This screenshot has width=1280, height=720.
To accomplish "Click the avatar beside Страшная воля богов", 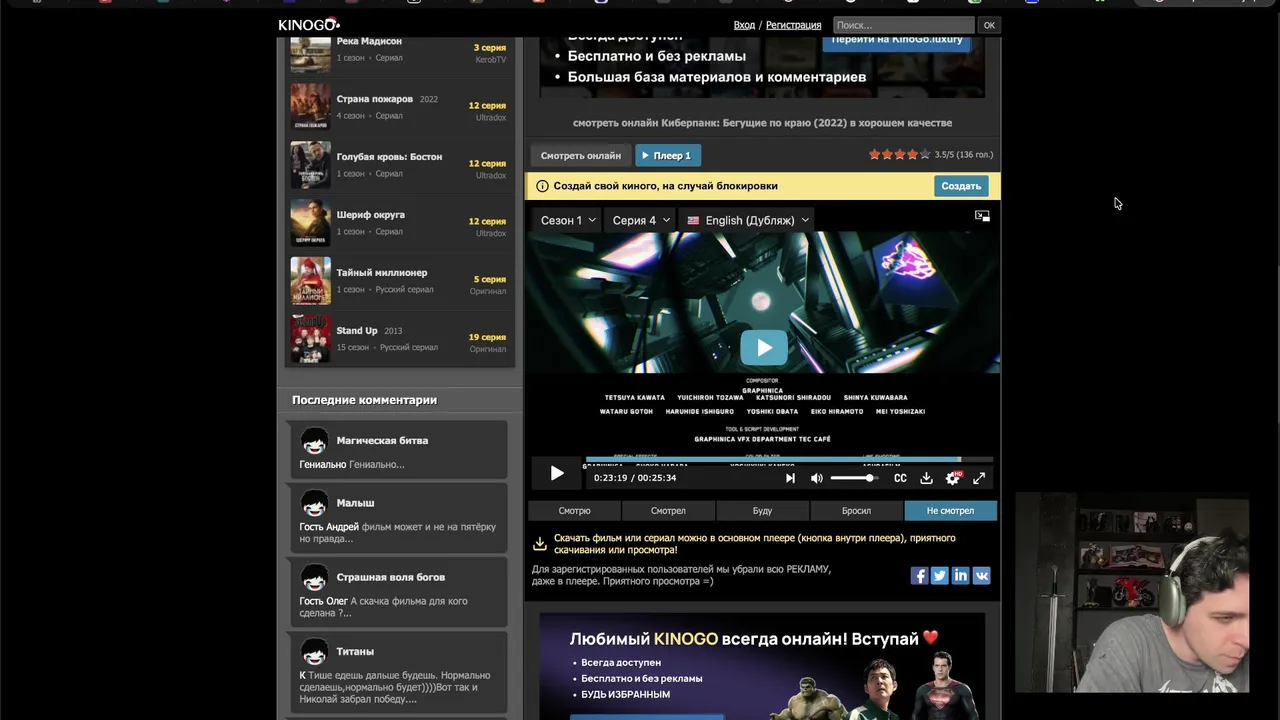I will click(x=314, y=577).
